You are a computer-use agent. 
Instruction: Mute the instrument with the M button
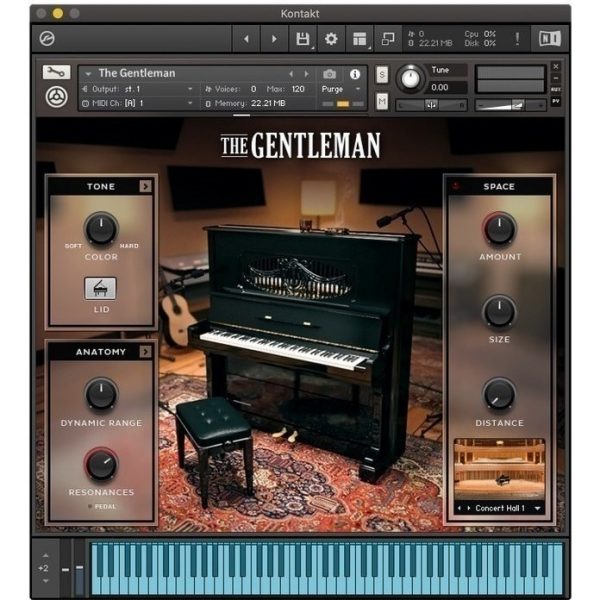click(382, 101)
